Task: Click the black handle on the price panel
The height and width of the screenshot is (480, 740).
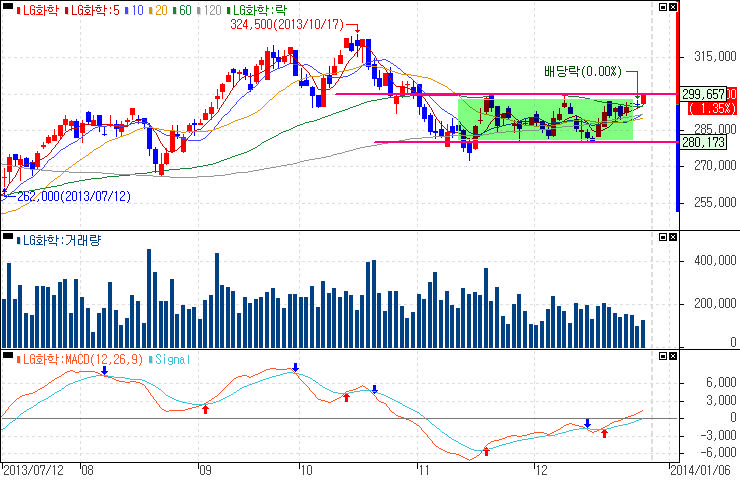Action: coord(6,8)
